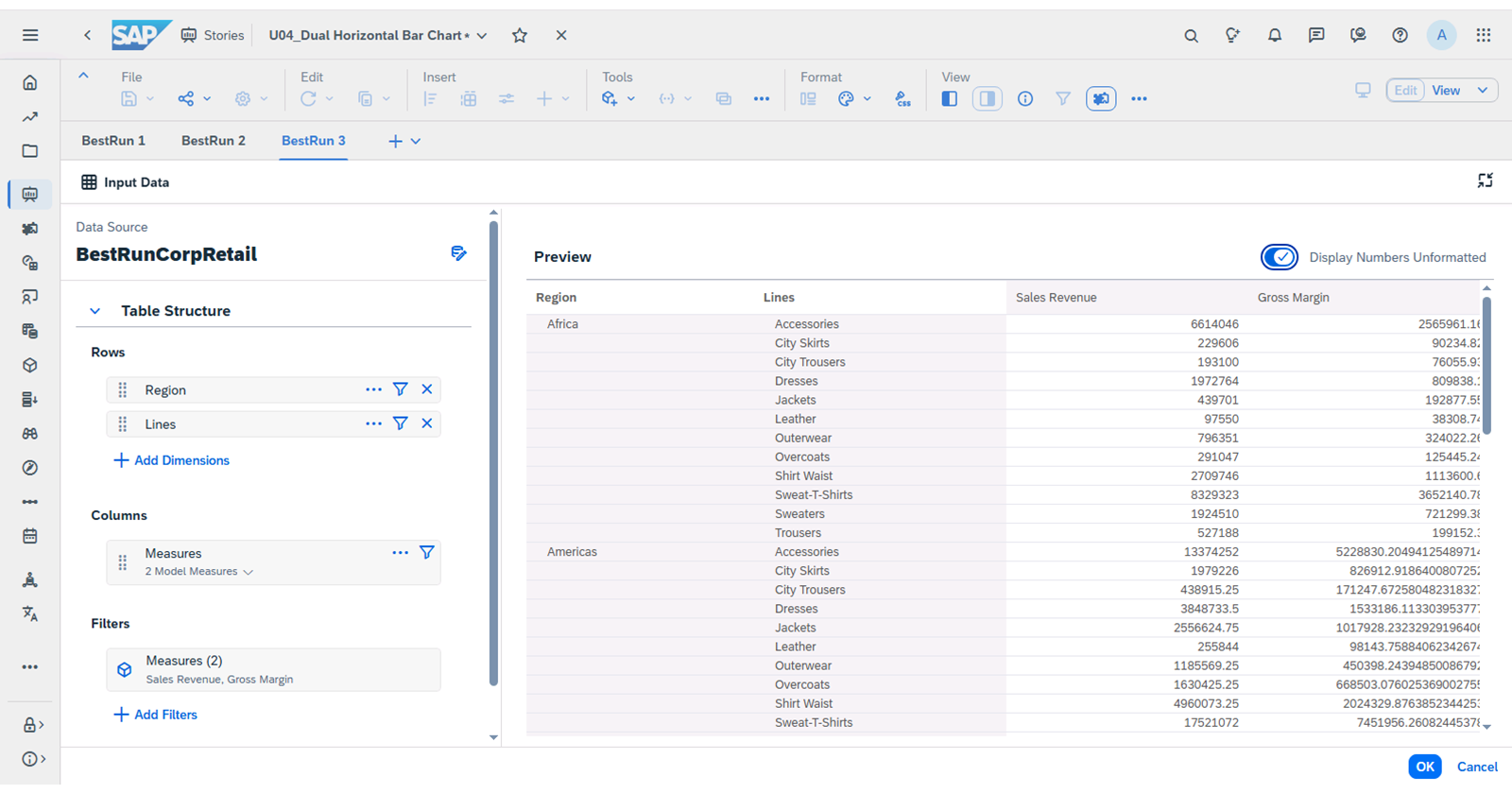
Task: Filter the Lines dimension
Action: pos(401,423)
